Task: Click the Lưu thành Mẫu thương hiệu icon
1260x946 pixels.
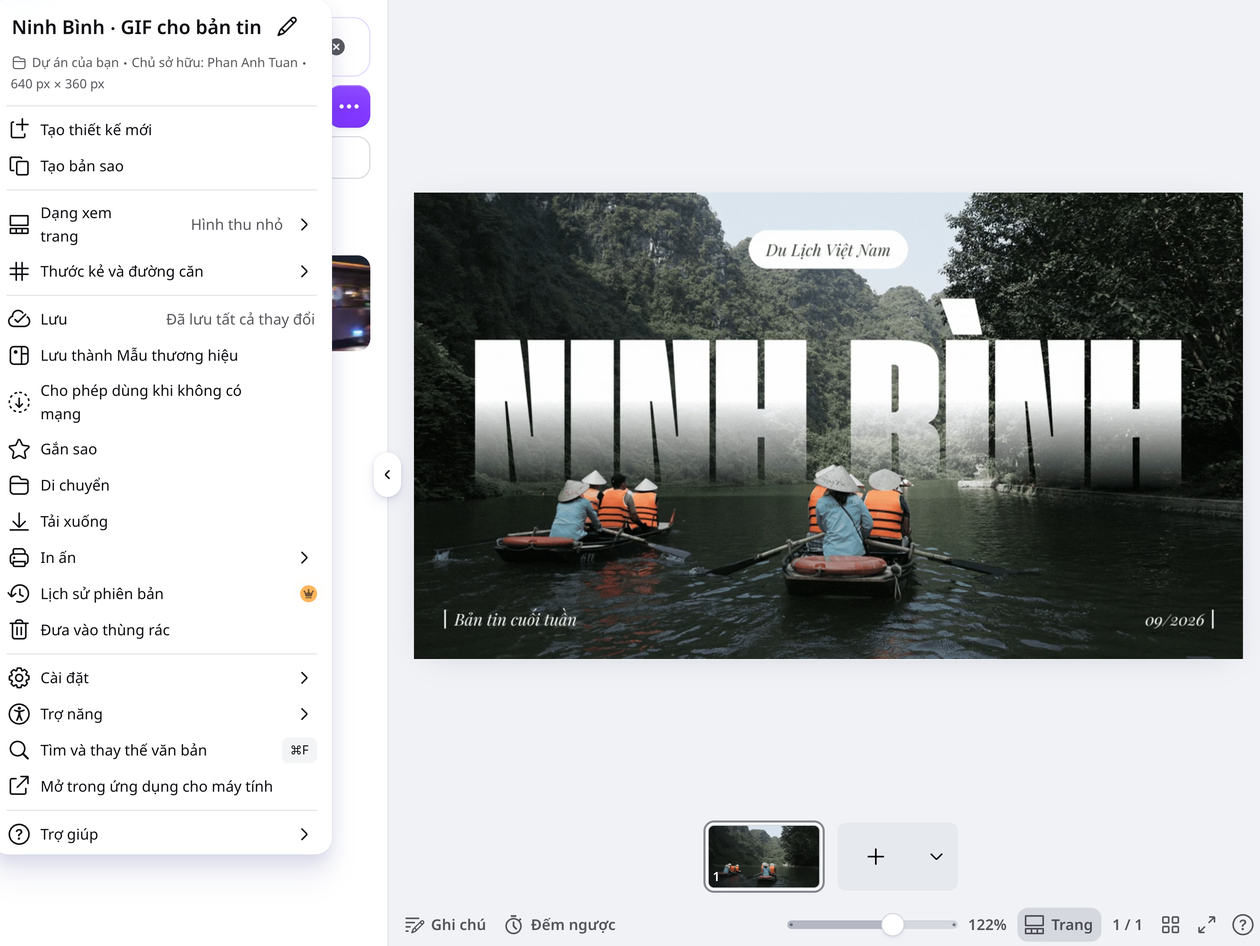Action: coord(19,355)
